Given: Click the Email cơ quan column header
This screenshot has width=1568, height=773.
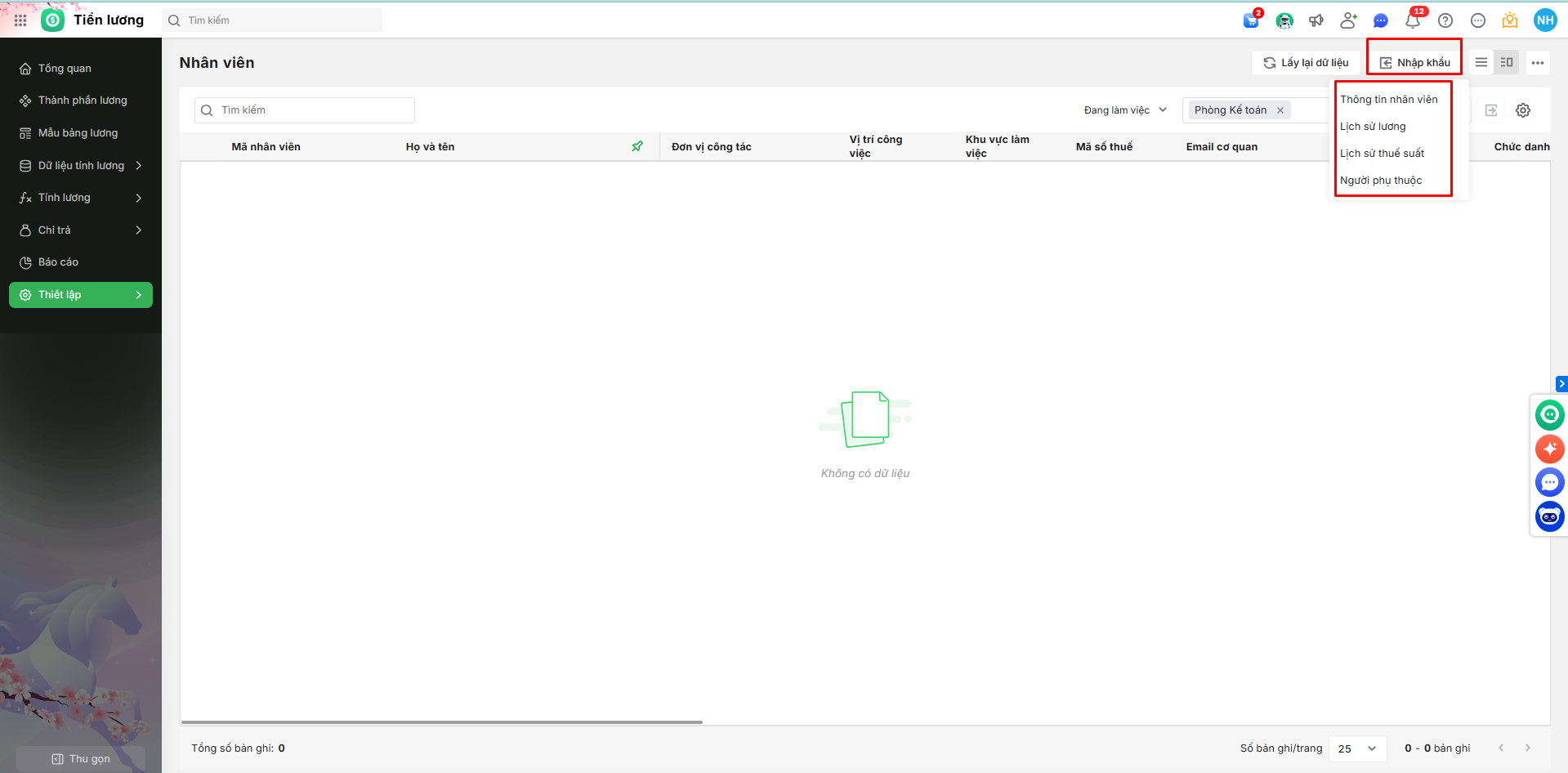Looking at the screenshot, I should (x=1222, y=147).
